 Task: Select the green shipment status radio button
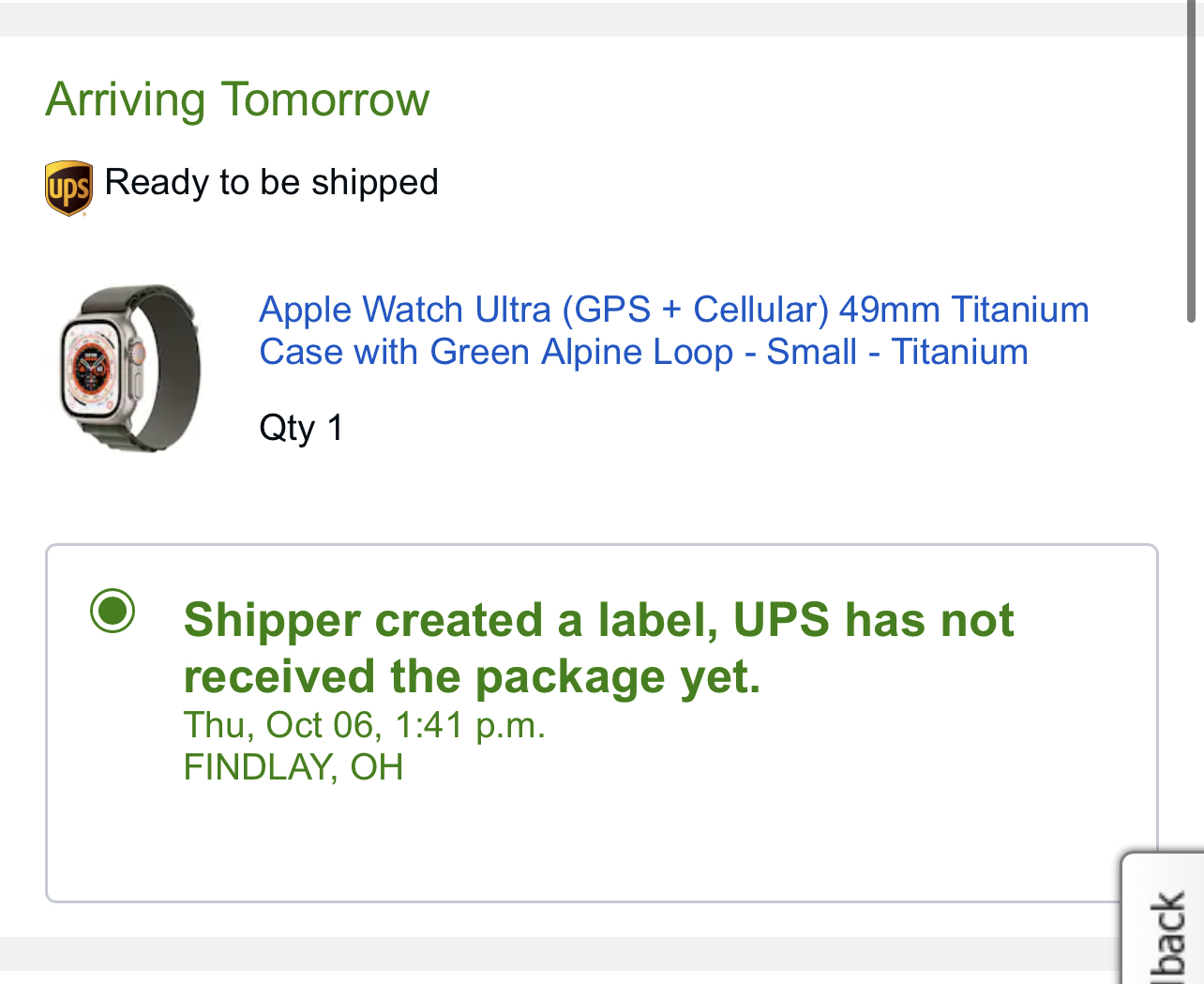tap(113, 612)
